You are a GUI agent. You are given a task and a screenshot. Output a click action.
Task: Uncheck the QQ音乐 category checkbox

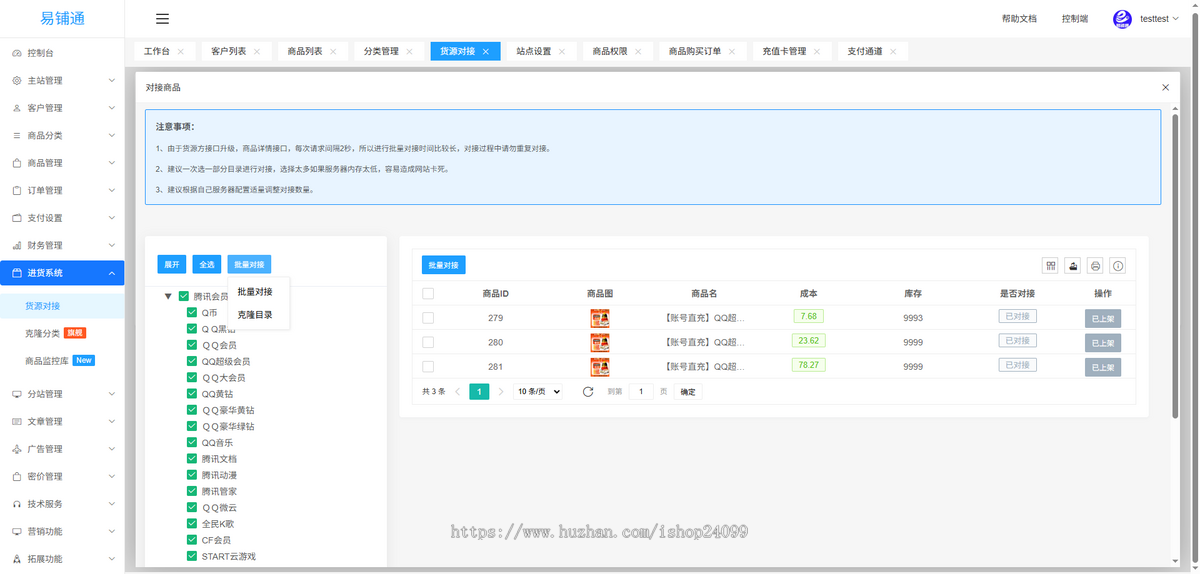(x=192, y=442)
